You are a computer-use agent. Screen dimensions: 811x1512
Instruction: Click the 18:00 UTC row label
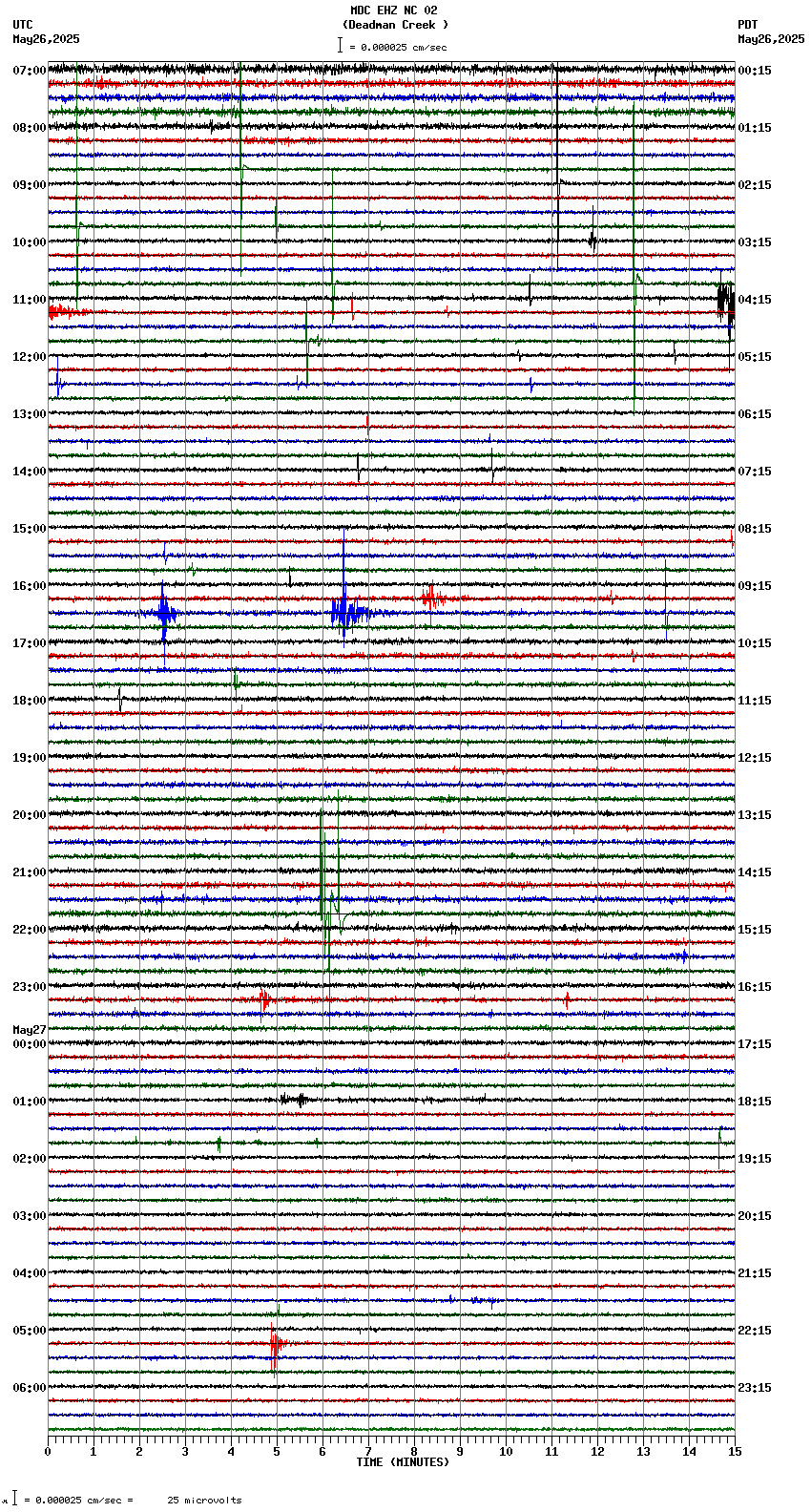30,701
